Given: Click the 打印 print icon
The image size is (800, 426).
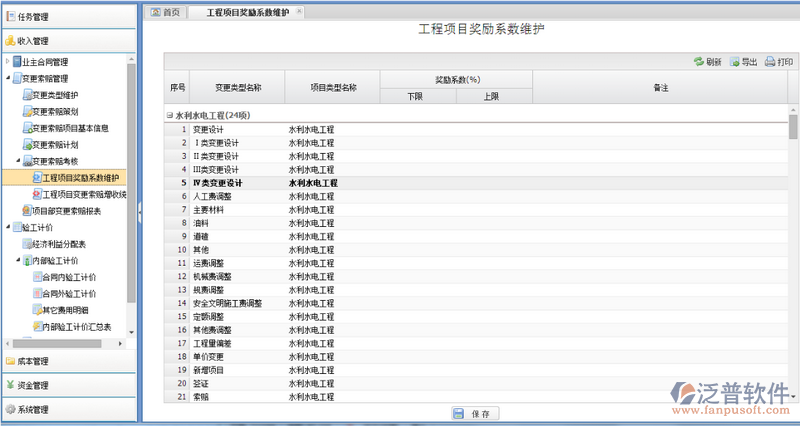Looking at the screenshot, I should tap(770, 62).
